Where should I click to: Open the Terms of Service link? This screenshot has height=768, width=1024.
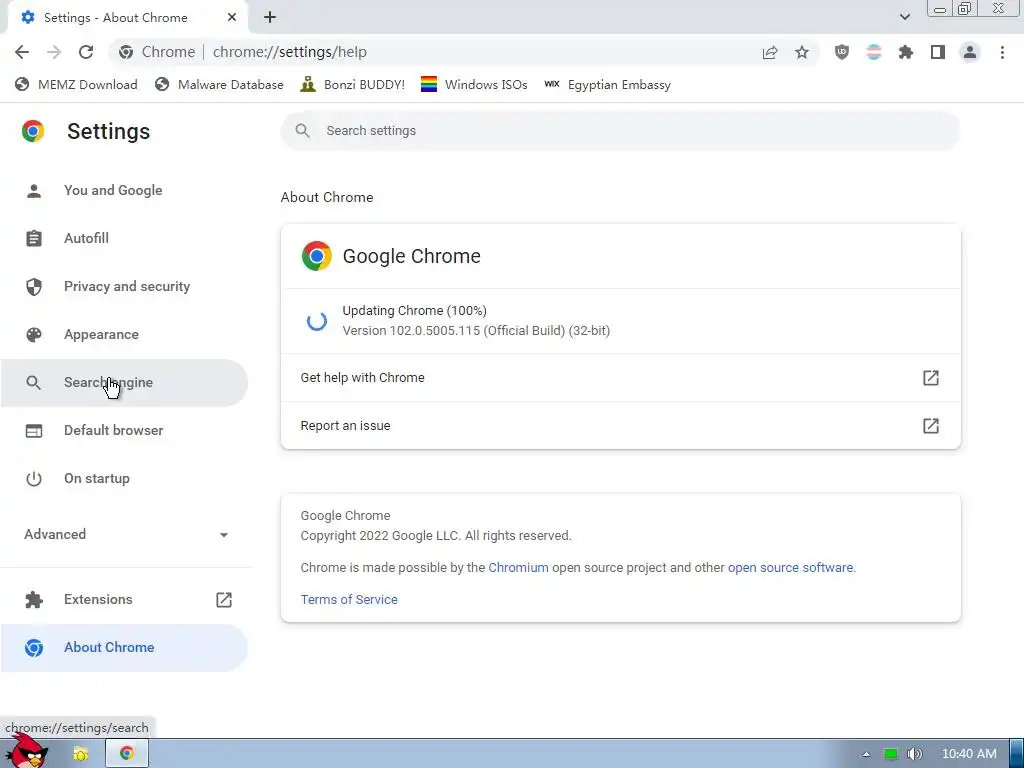pyautogui.click(x=349, y=600)
